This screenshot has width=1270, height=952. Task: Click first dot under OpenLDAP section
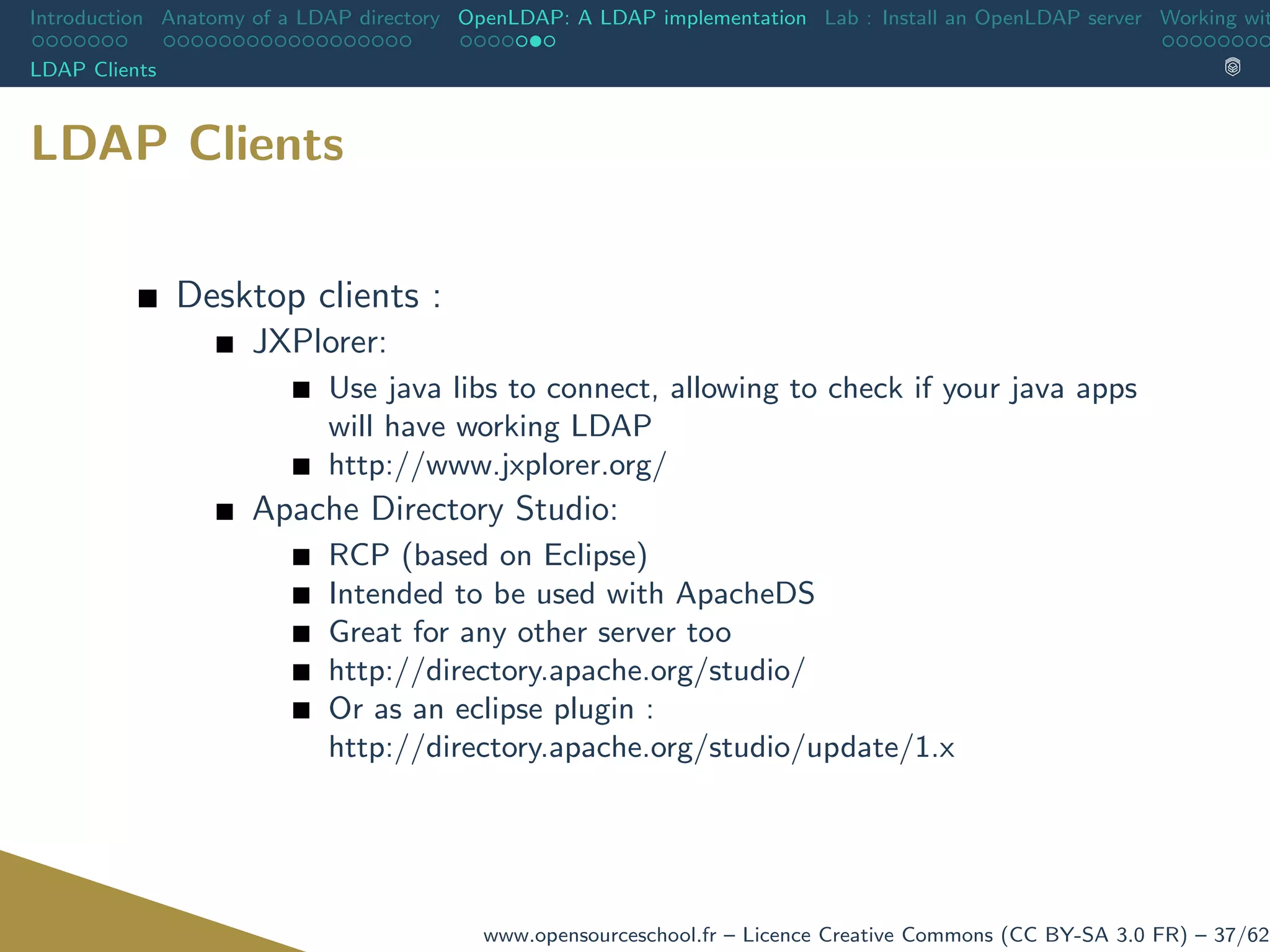coord(466,42)
